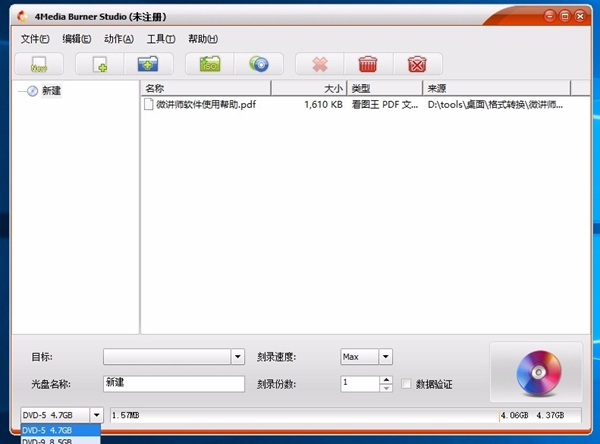Select file 微讲师软件使用帮助.pdf
This screenshot has height=444, width=600.
[206, 104]
